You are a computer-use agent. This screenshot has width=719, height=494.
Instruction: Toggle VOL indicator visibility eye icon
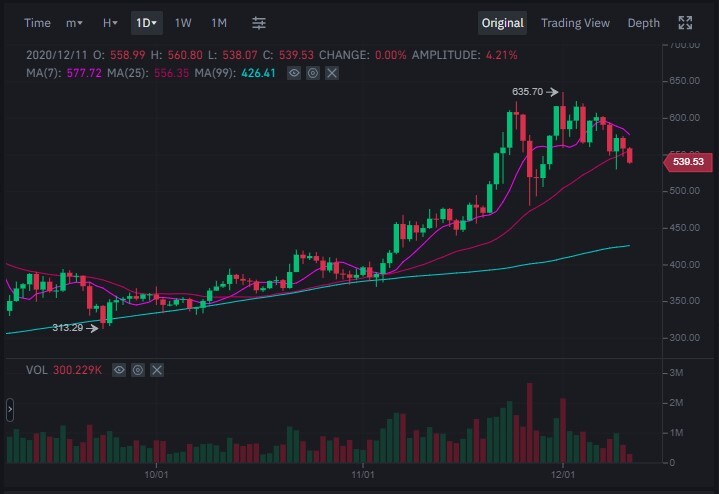tap(119, 370)
